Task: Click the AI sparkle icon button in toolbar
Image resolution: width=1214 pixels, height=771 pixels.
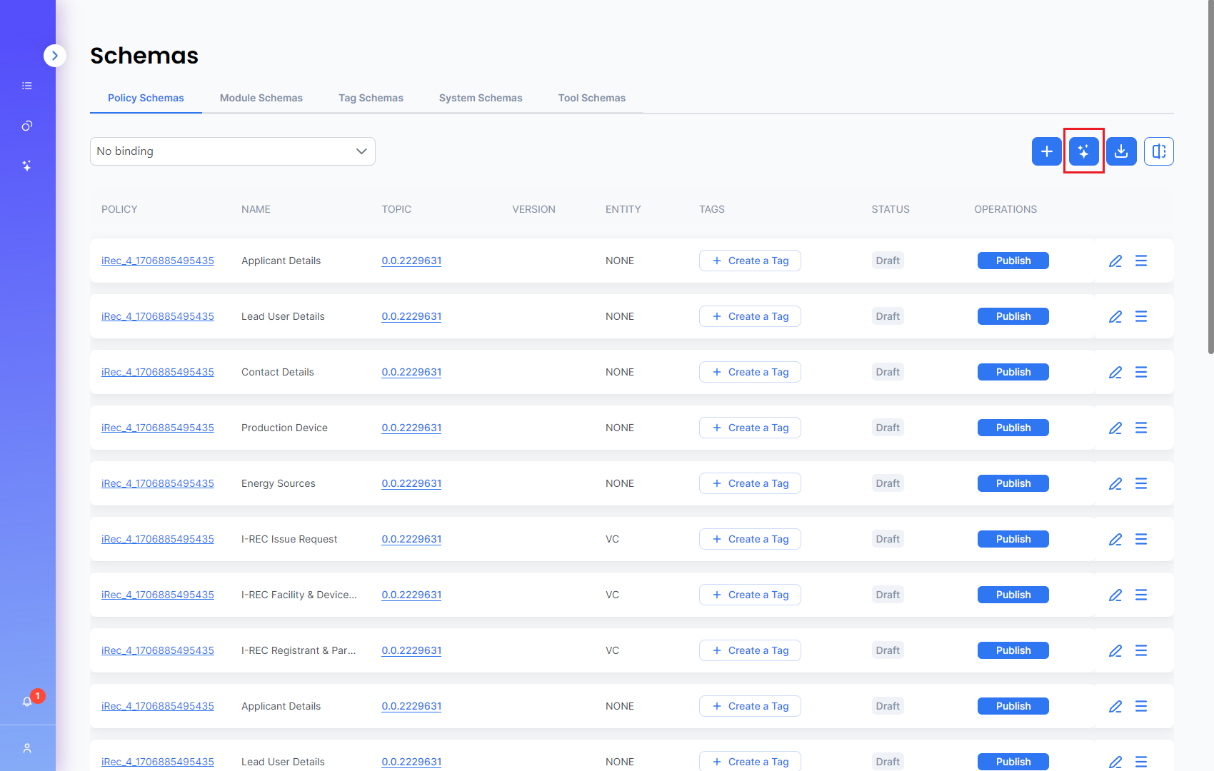Action: [x=1084, y=151]
